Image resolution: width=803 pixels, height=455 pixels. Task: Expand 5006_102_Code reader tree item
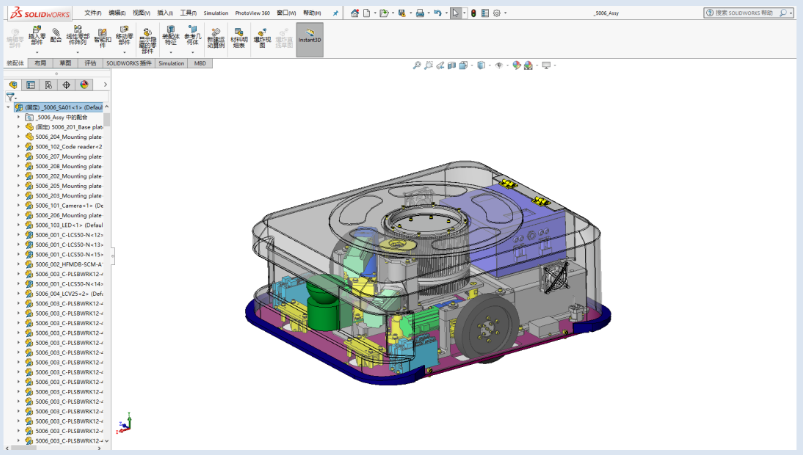(x=18, y=147)
